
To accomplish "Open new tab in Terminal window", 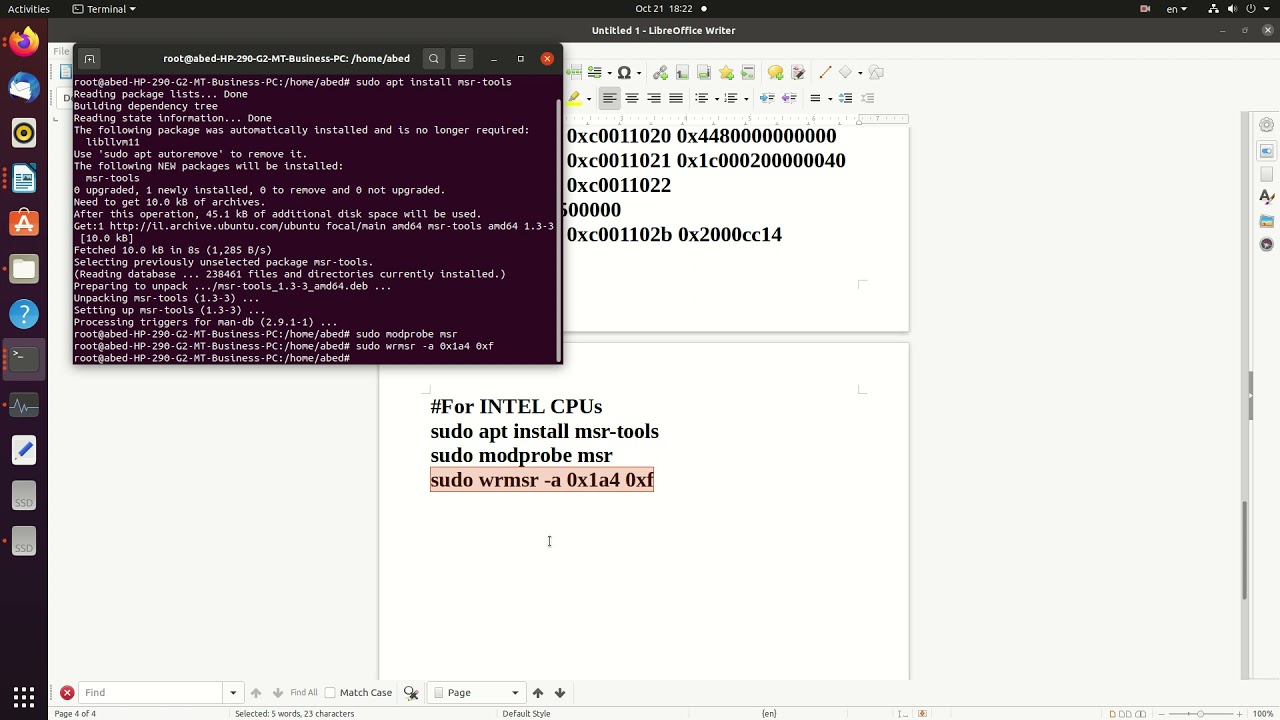I will point(89,58).
